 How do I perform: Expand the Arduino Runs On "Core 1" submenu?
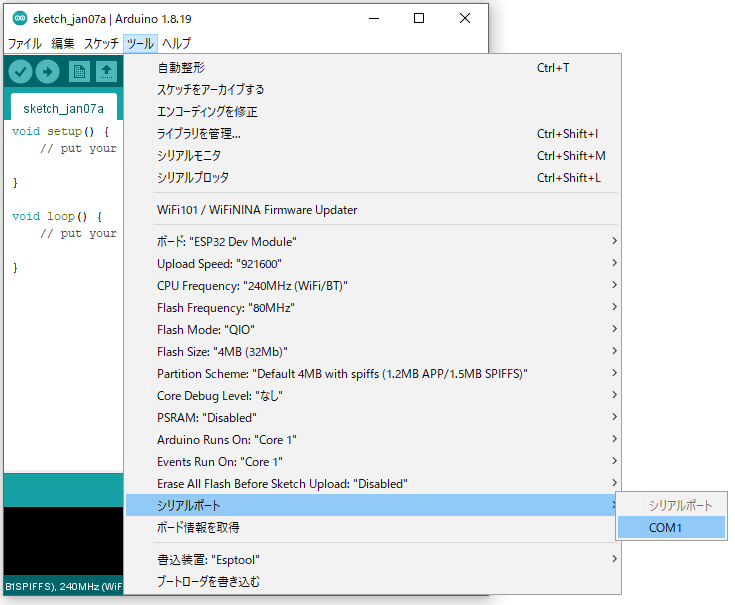tap(373, 440)
